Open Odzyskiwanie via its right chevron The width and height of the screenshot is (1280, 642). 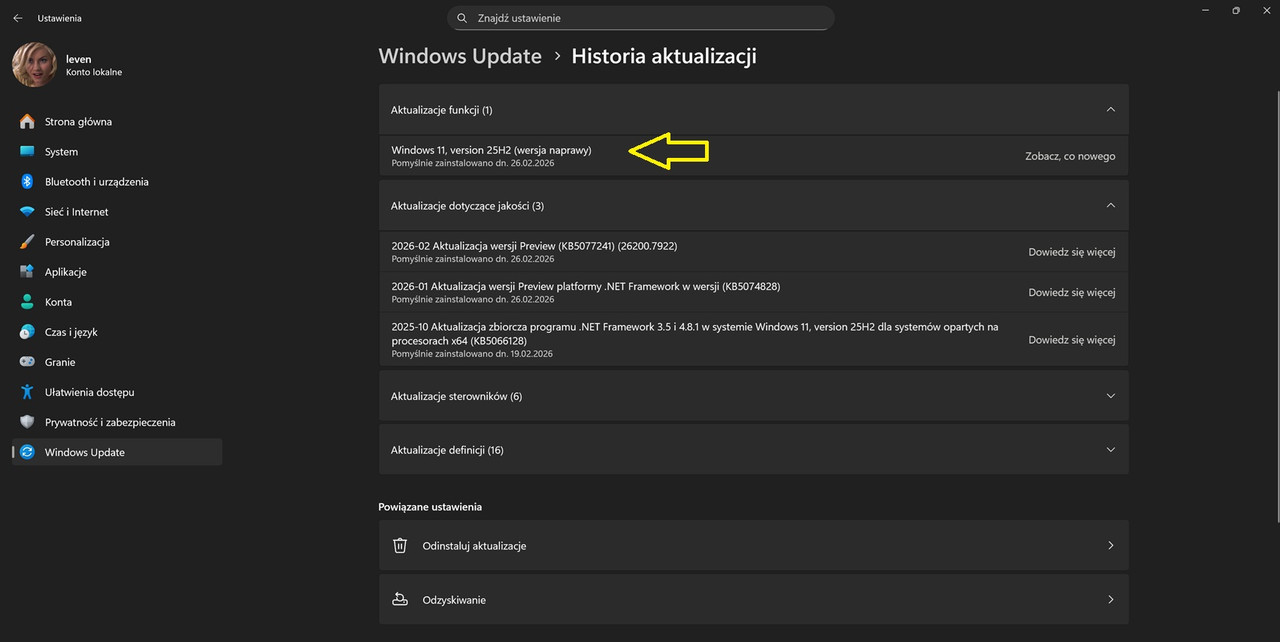point(1110,600)
